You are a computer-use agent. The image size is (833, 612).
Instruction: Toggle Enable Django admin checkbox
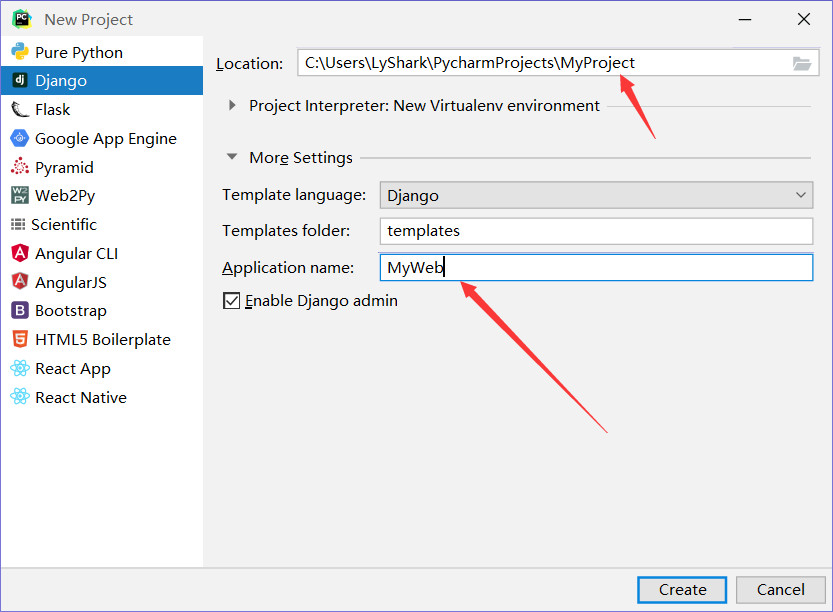point(232,300)
